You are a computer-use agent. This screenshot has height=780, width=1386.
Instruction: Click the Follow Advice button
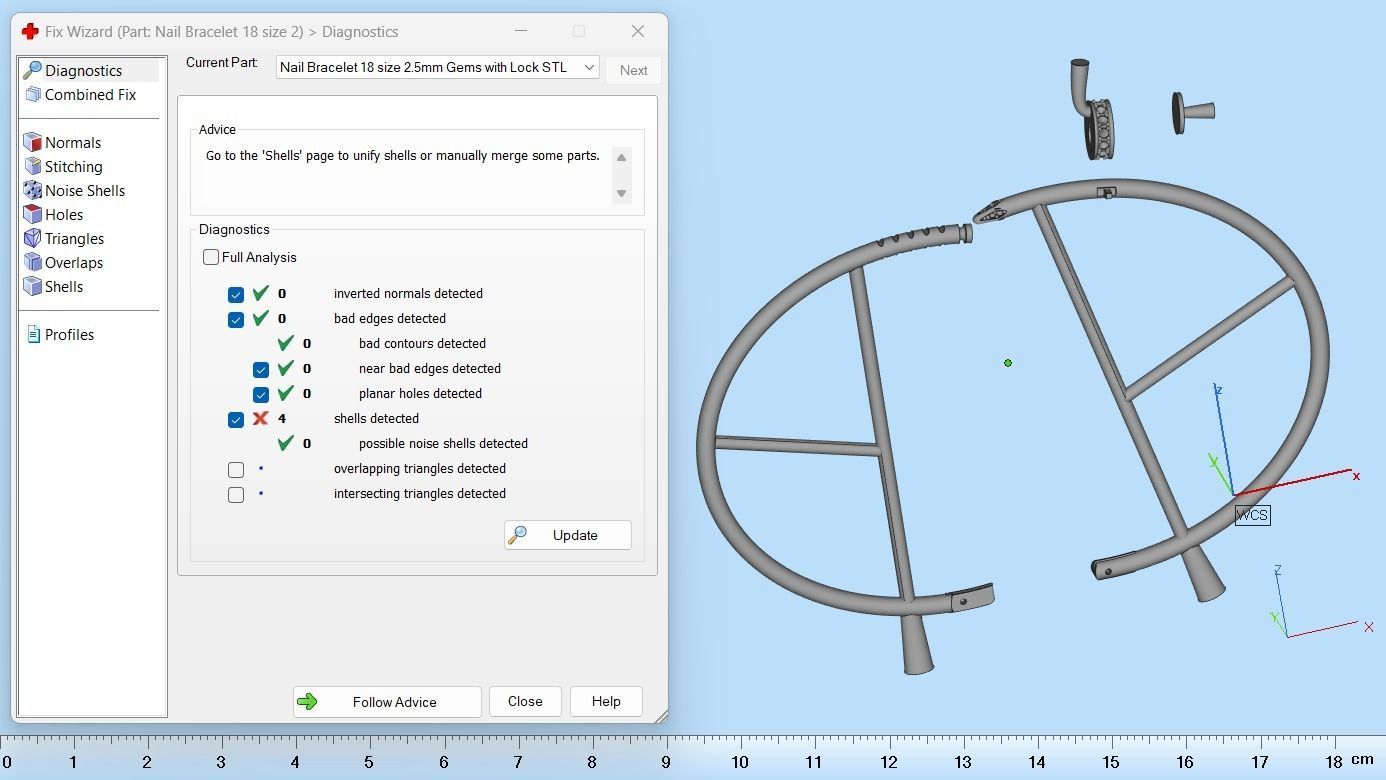click(387, 701)
